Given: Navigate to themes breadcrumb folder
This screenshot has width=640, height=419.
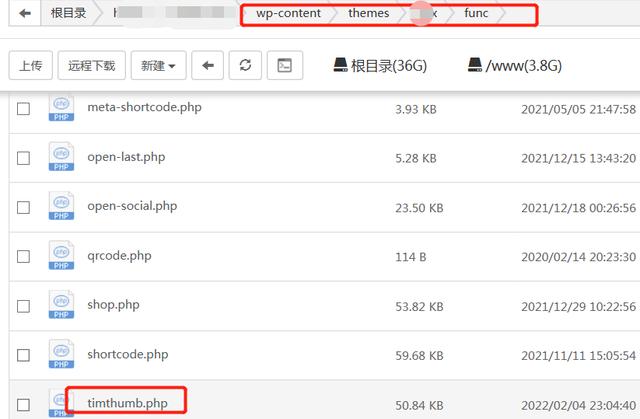Looking at the screenshot, I should click(369, 13).
